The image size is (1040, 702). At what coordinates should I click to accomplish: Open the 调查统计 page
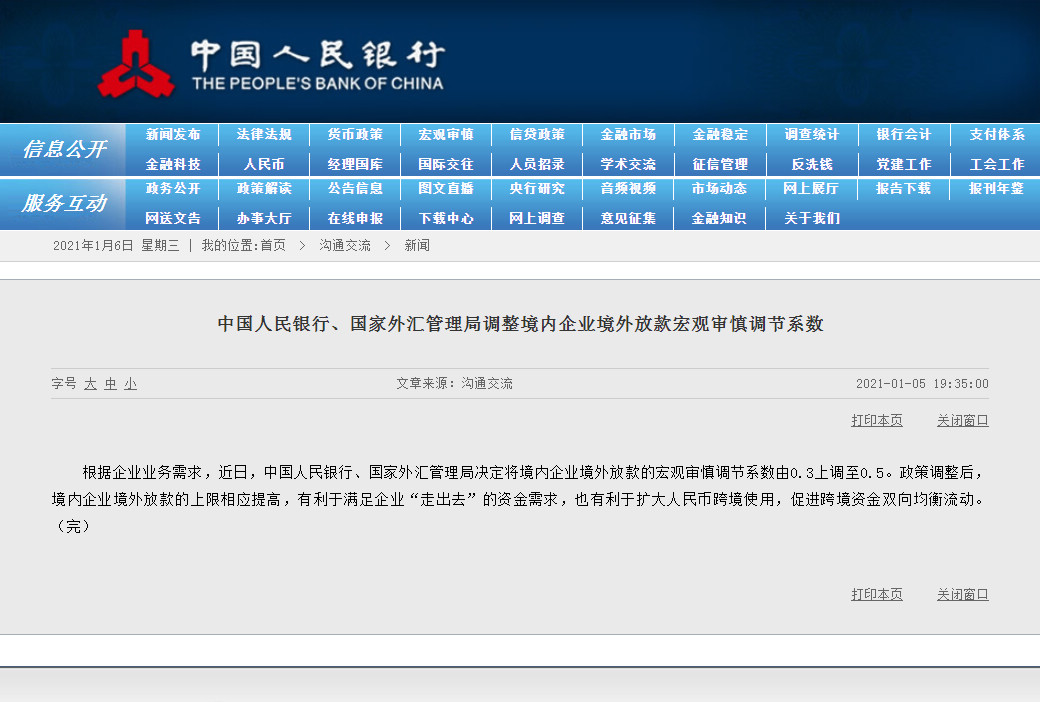click(811, 135)
